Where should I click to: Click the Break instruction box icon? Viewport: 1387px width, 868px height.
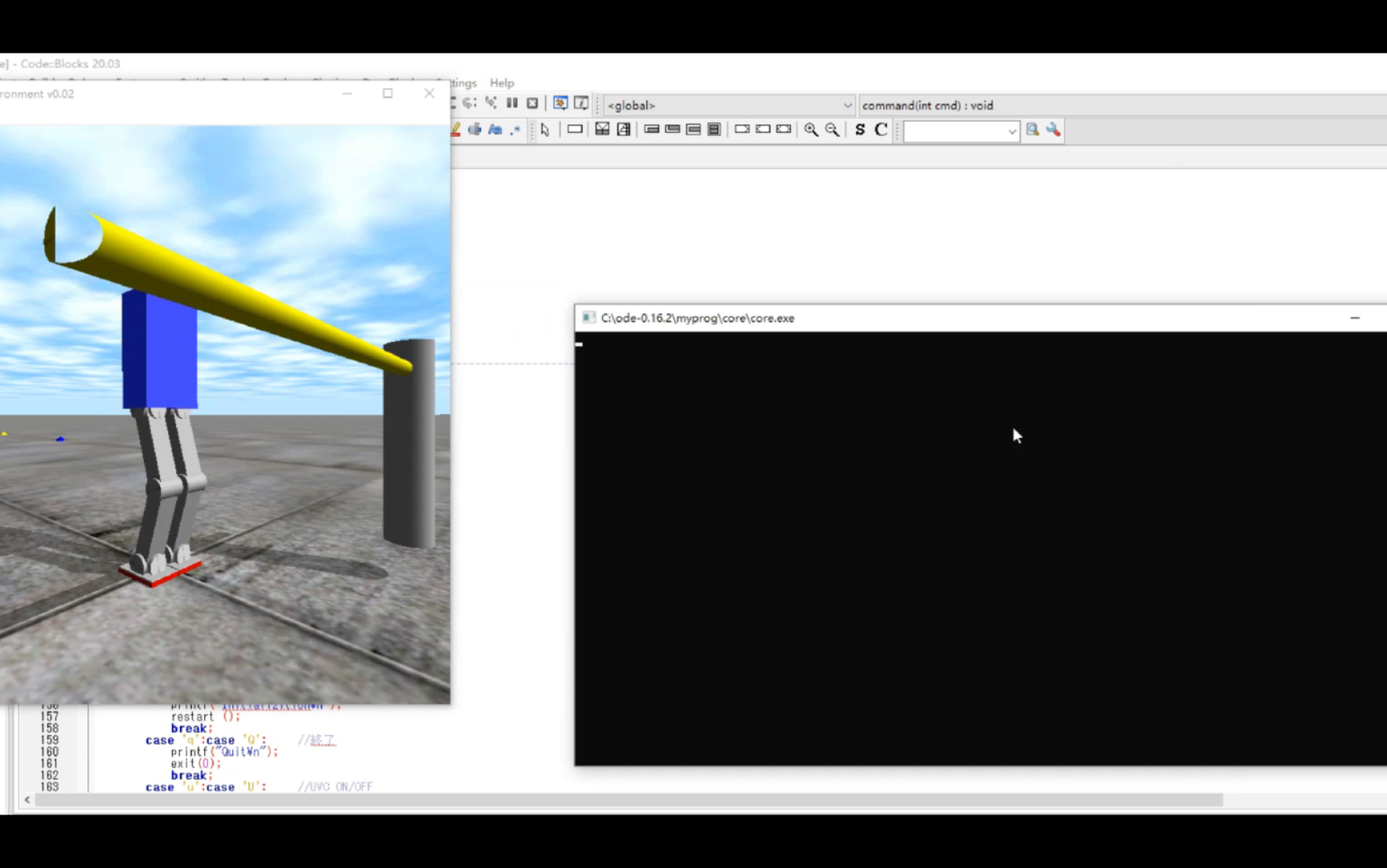742,129
